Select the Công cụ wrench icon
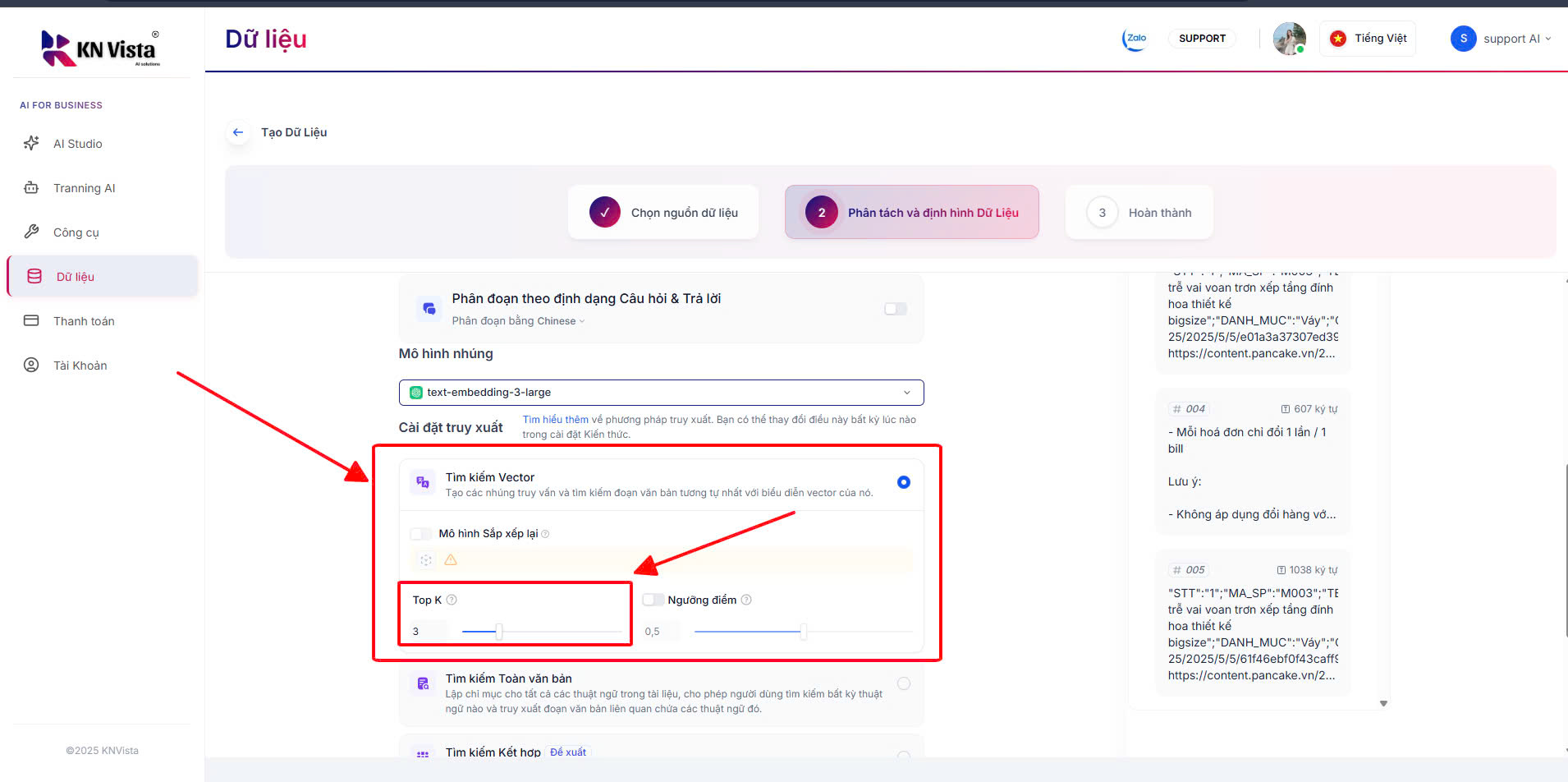1568x782 pixels. point(30,232)
